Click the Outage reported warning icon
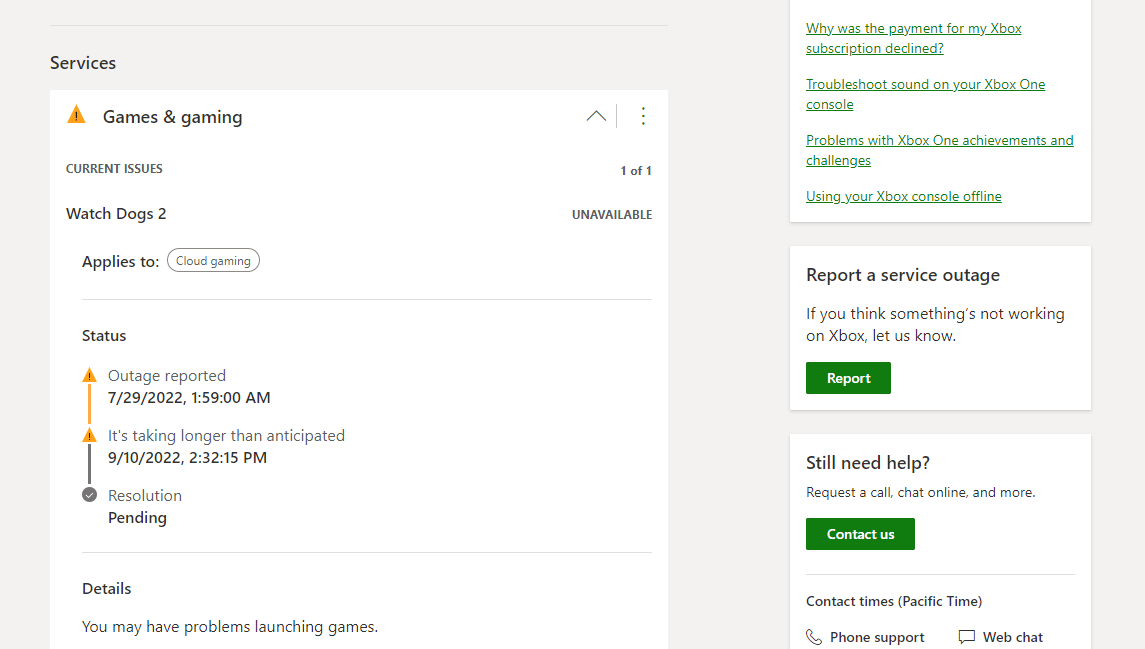Screen dimensions: 1145x649 (x=89, y=374)
